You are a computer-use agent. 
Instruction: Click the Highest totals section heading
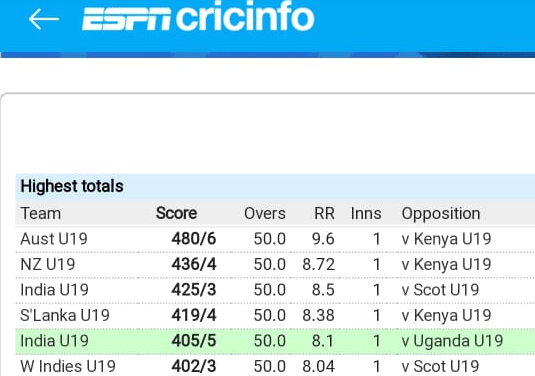point(72,186)
